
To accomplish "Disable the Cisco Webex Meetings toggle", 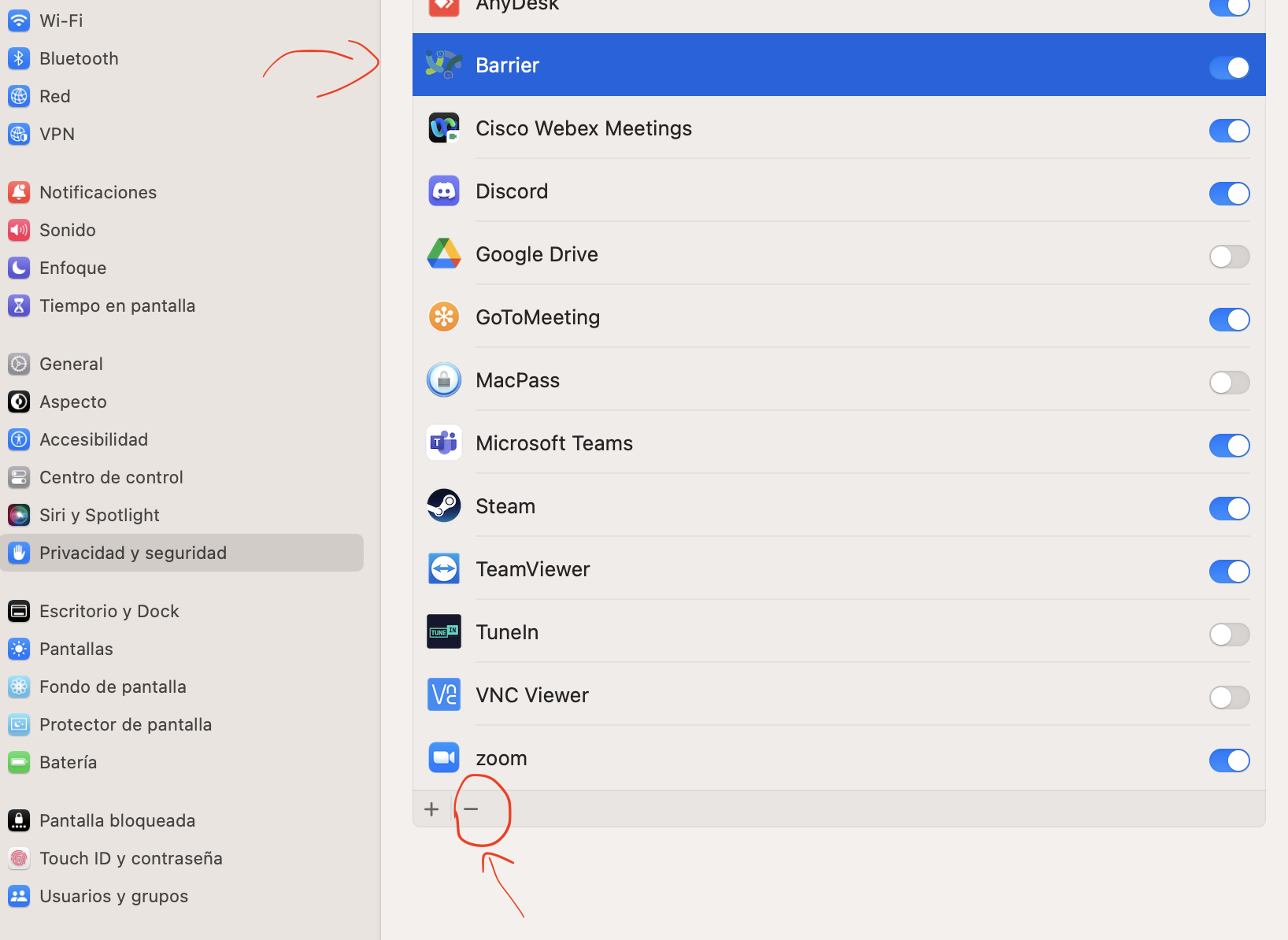I will tap(1230, 131).
